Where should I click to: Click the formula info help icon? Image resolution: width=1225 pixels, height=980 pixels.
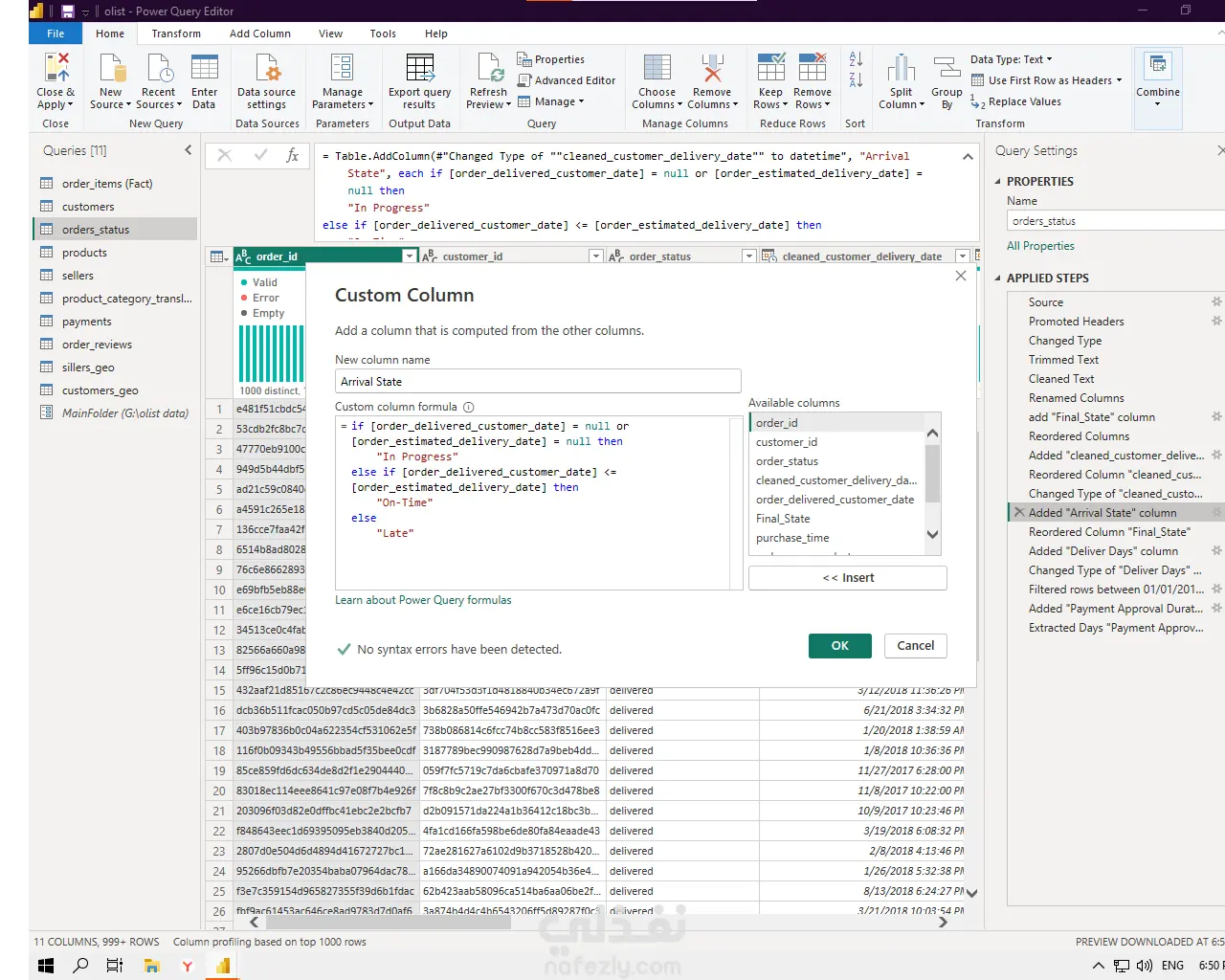tap(469, 407)
